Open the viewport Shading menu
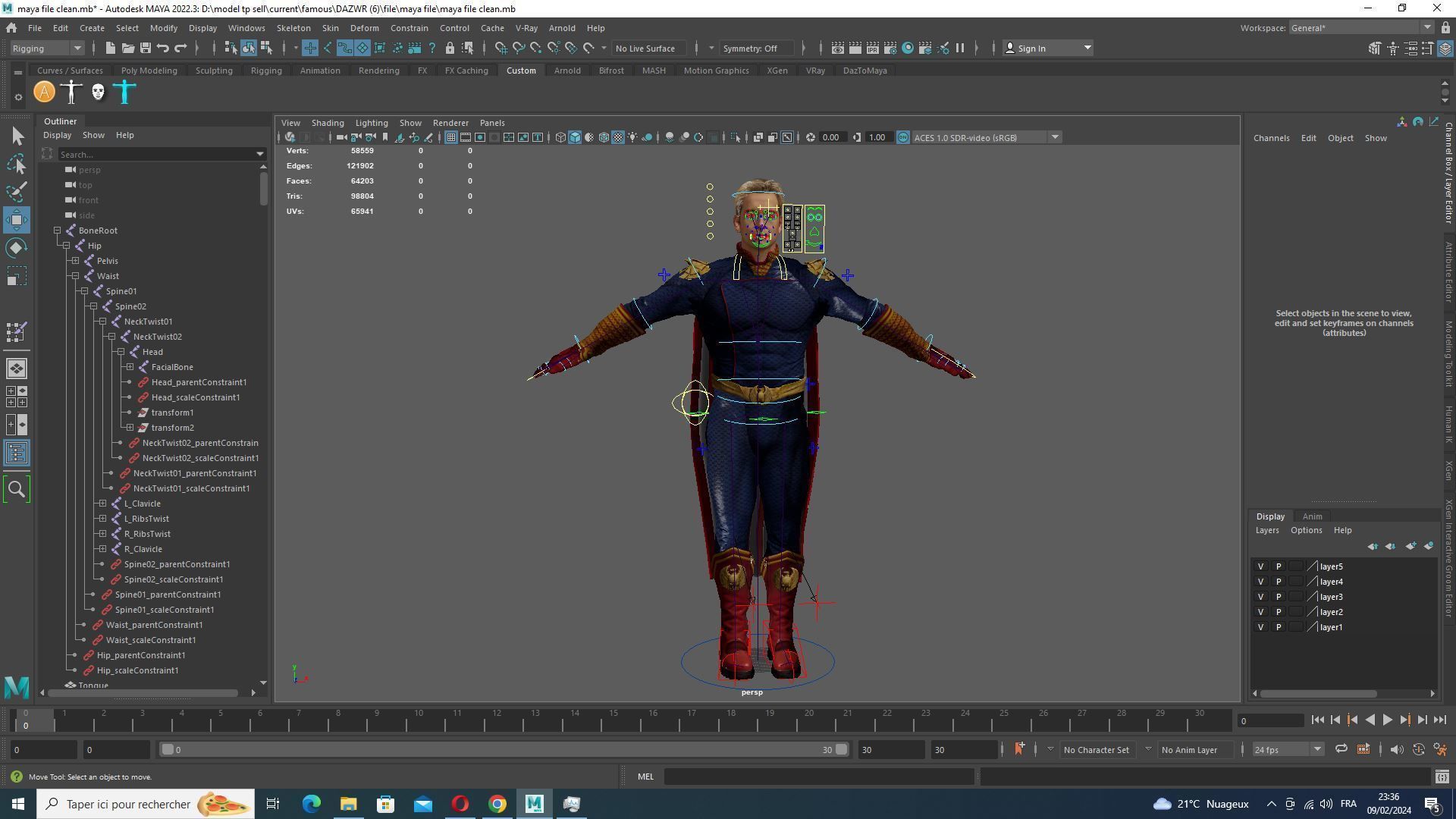 (x=328, y=123)
